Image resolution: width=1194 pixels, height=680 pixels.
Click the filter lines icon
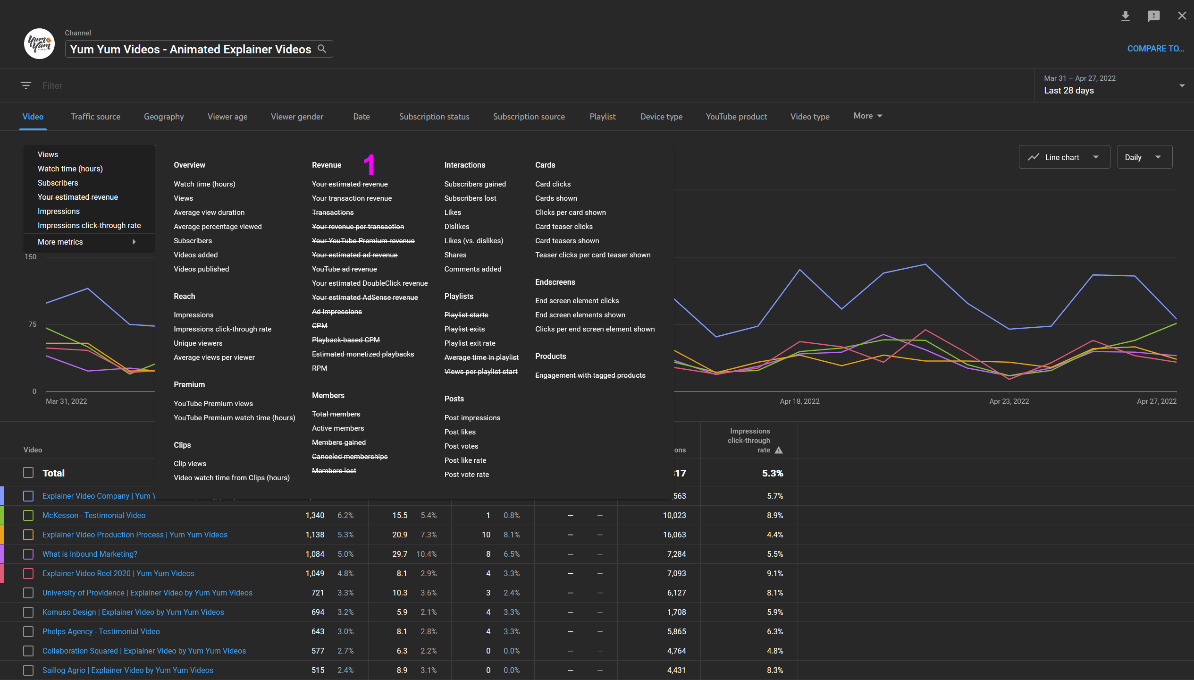tap(26, 86)
